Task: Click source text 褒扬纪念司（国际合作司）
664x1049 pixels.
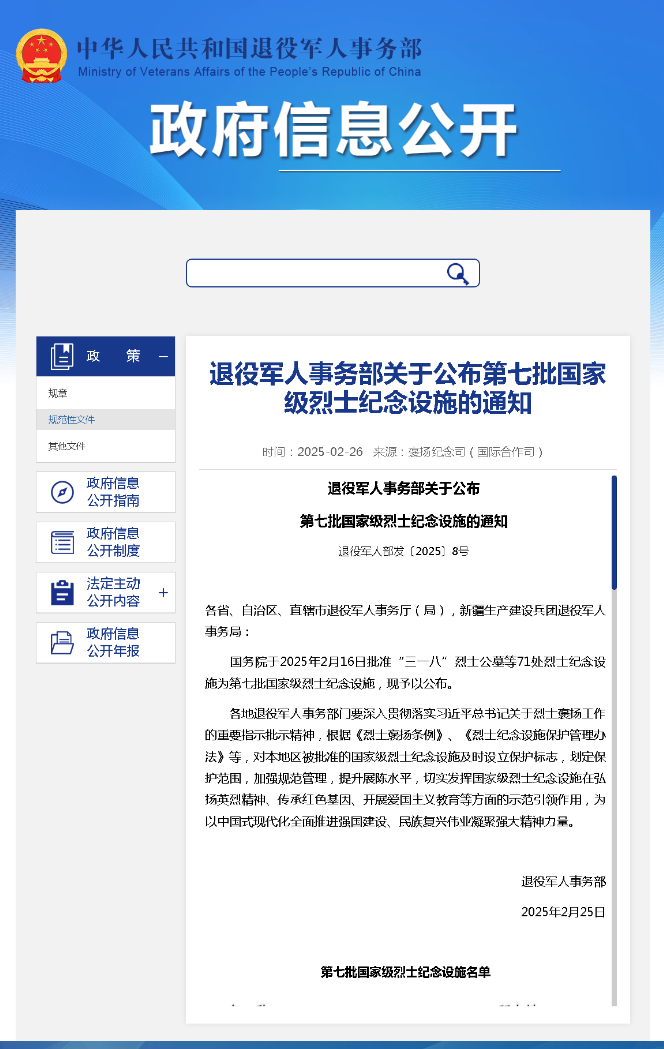Action: coord(475,452)
